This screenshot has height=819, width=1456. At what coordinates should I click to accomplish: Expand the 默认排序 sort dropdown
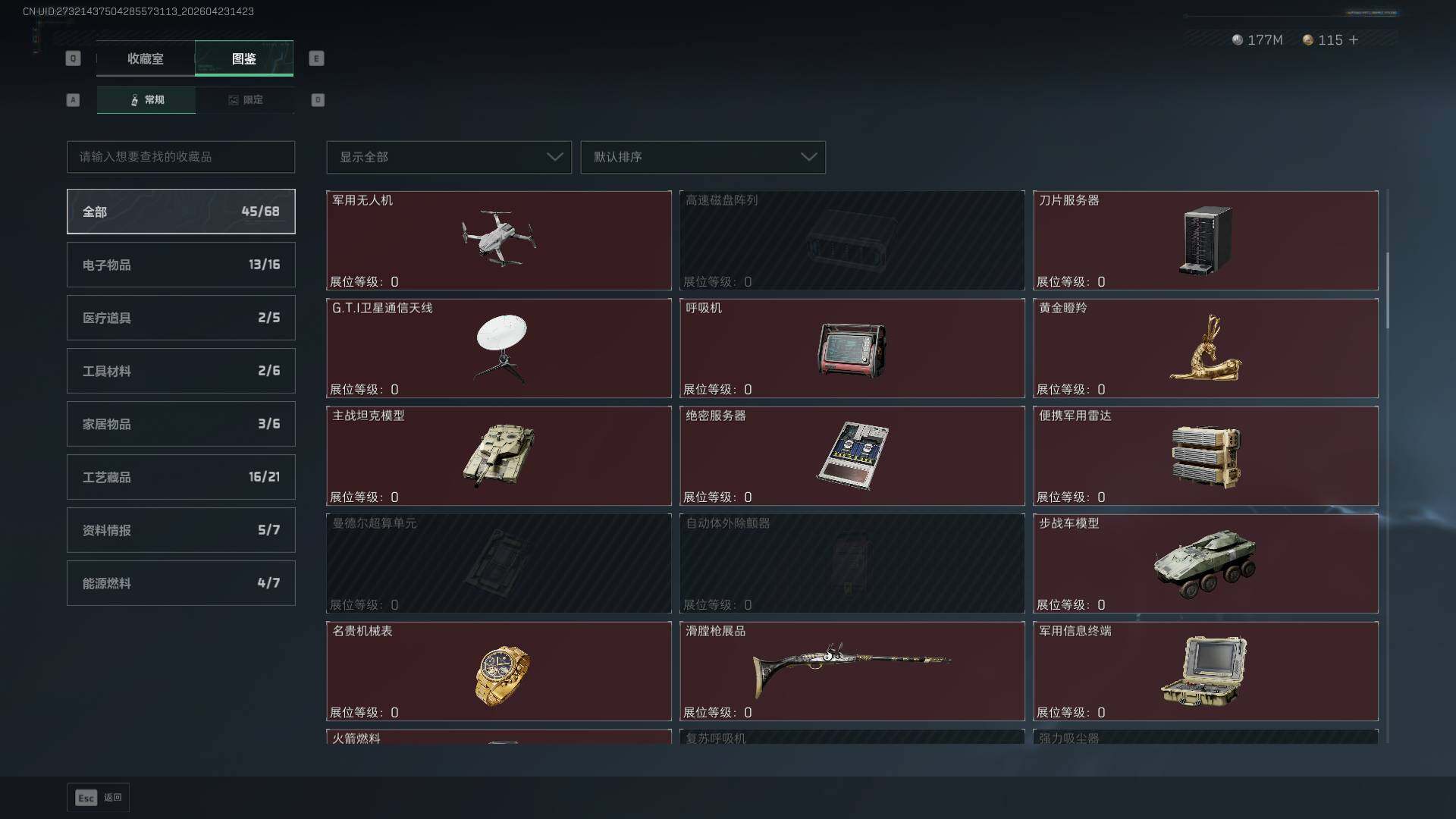(703, 157)
